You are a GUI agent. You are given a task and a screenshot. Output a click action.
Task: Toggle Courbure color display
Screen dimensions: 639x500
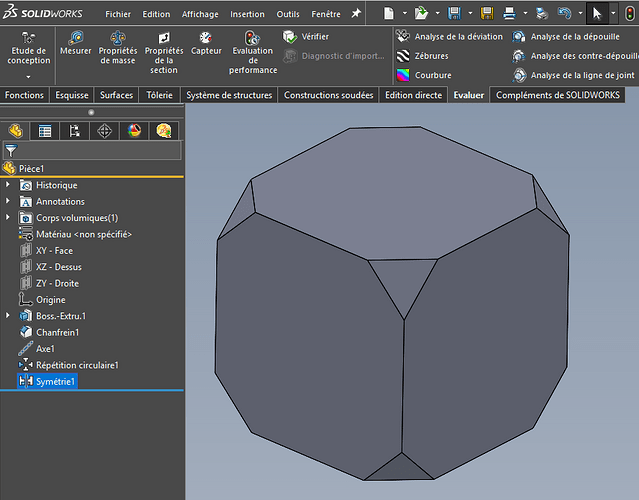click(x=424, y=75)
